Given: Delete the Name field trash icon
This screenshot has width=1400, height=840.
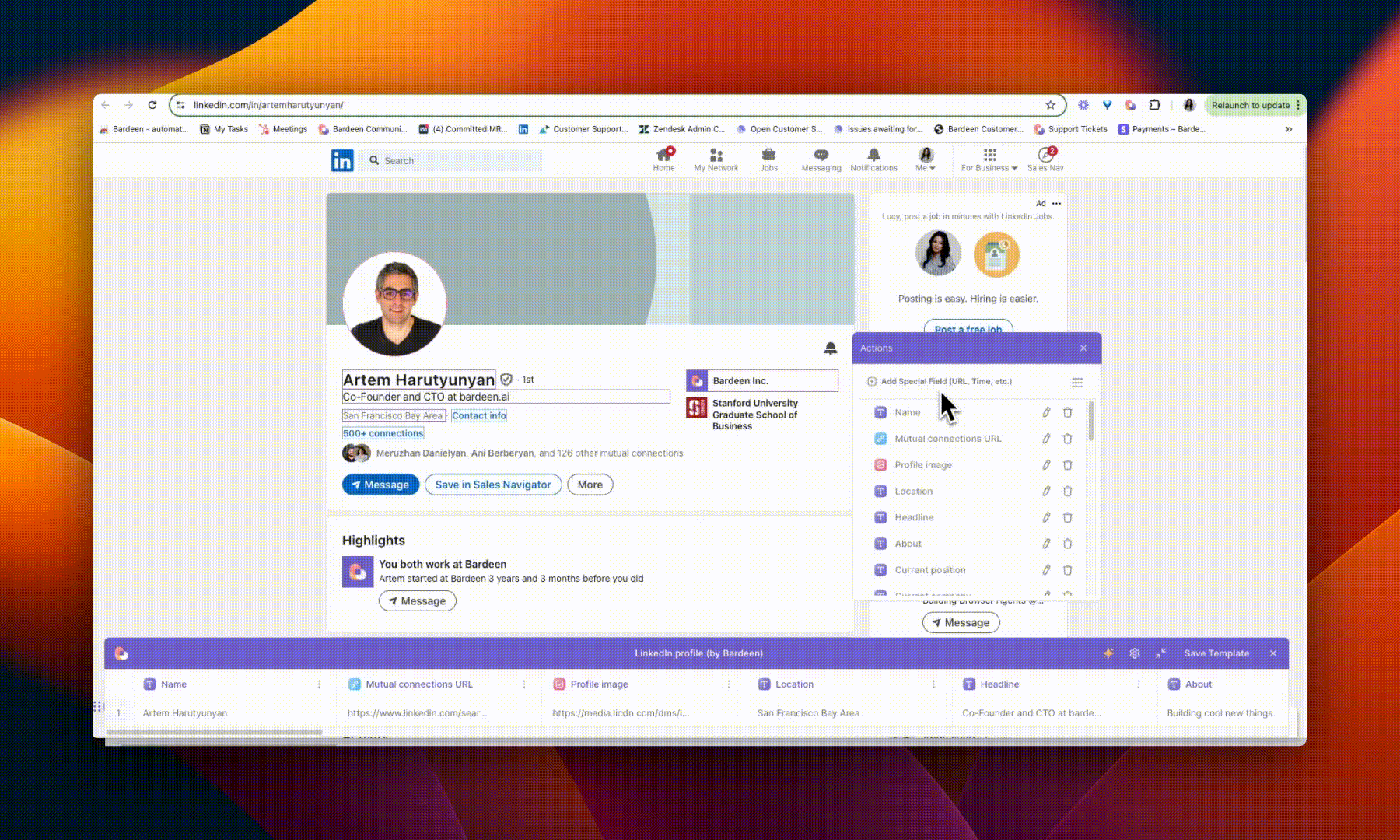Looking at the screenshot, I should tap(1068, 412).
